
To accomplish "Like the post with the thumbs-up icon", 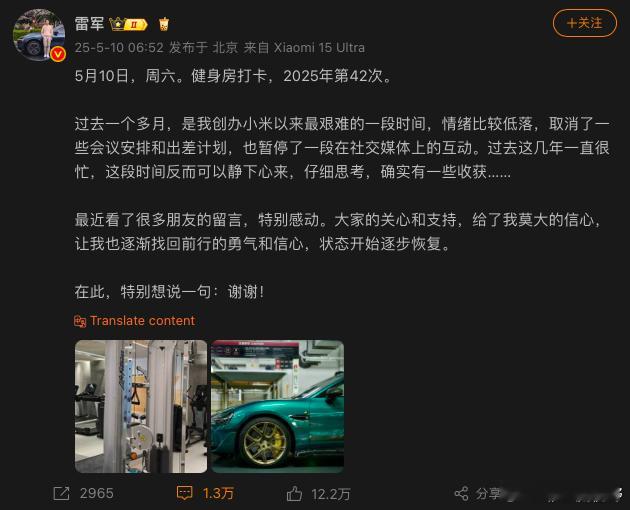I will click(294, 494).
